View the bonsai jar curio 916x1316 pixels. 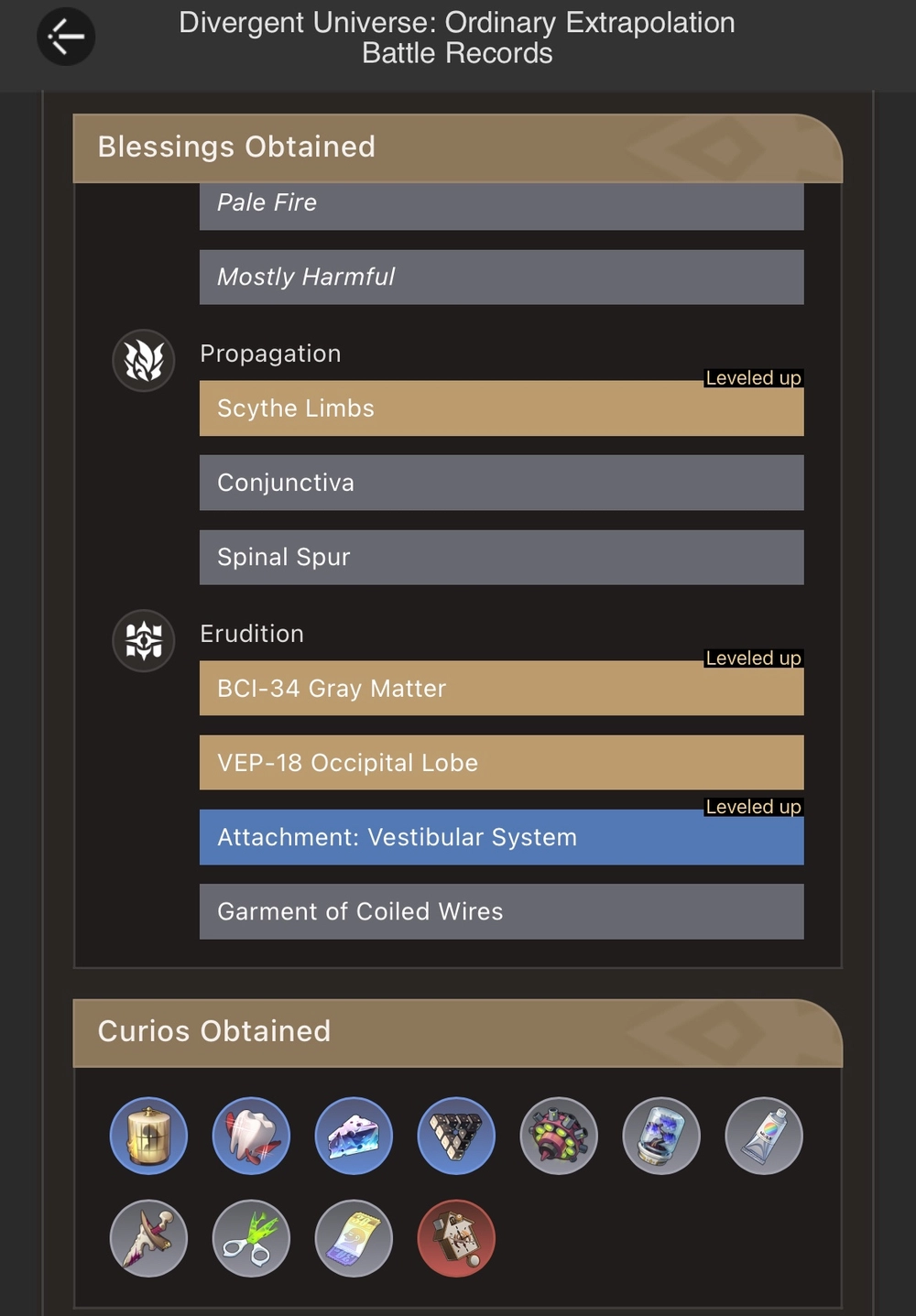661,1136
